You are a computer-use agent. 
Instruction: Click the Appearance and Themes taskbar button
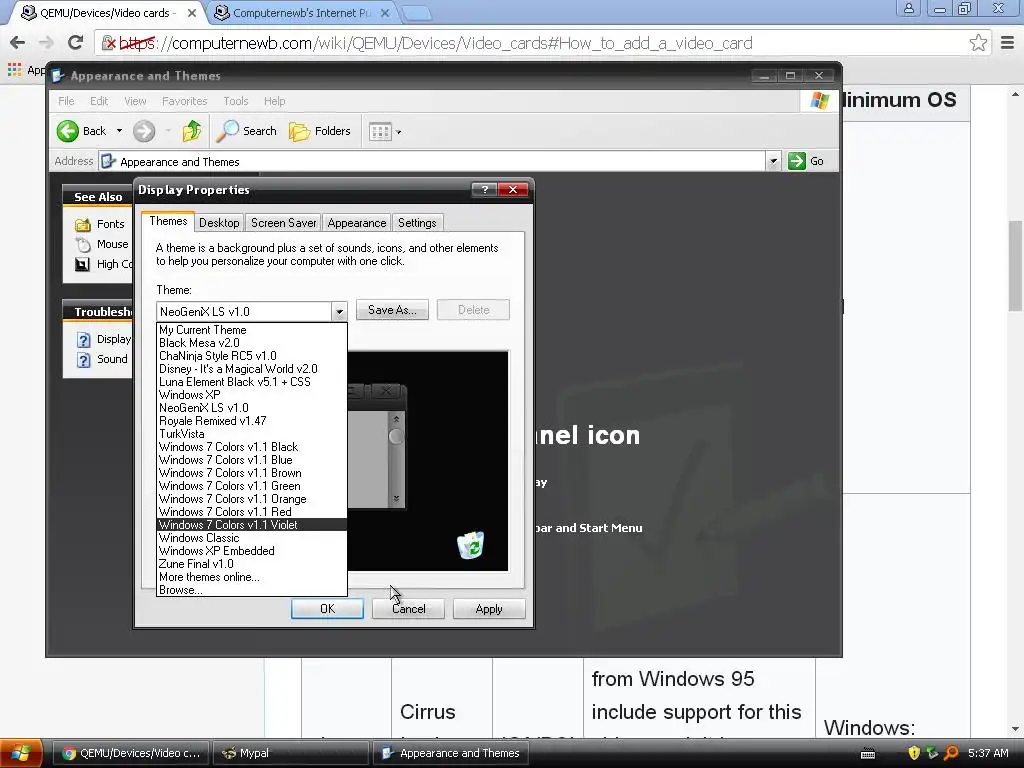click(453, 753)
